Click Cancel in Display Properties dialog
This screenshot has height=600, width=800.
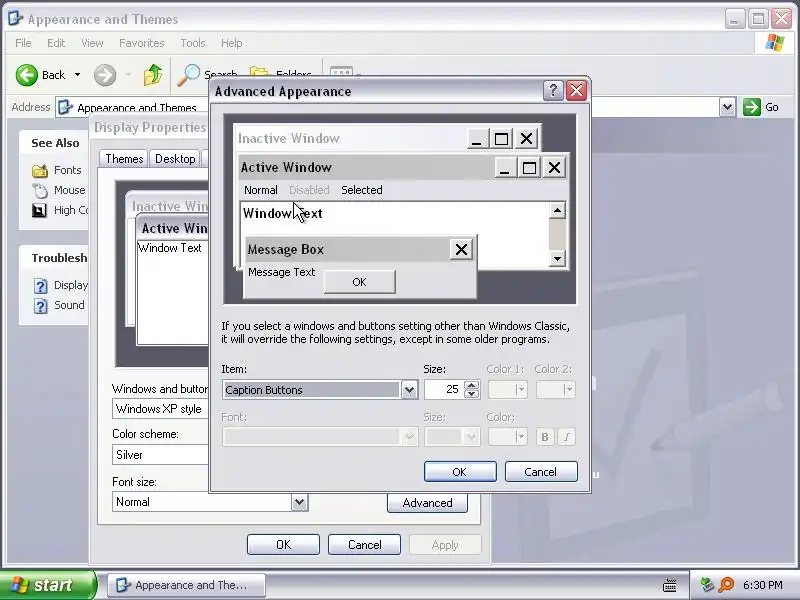point(364,545)
